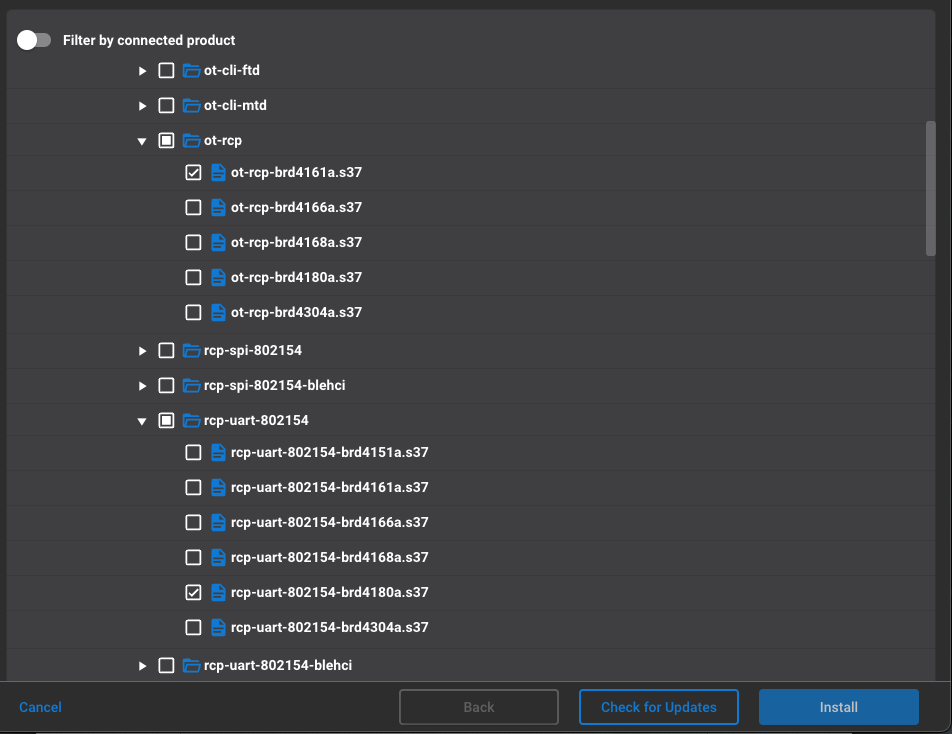The width and height of the screenshot is (952, 734).
Task: Click the file icon next to ot-rcp-brd4304a.s37
Action: click(218, 312)
